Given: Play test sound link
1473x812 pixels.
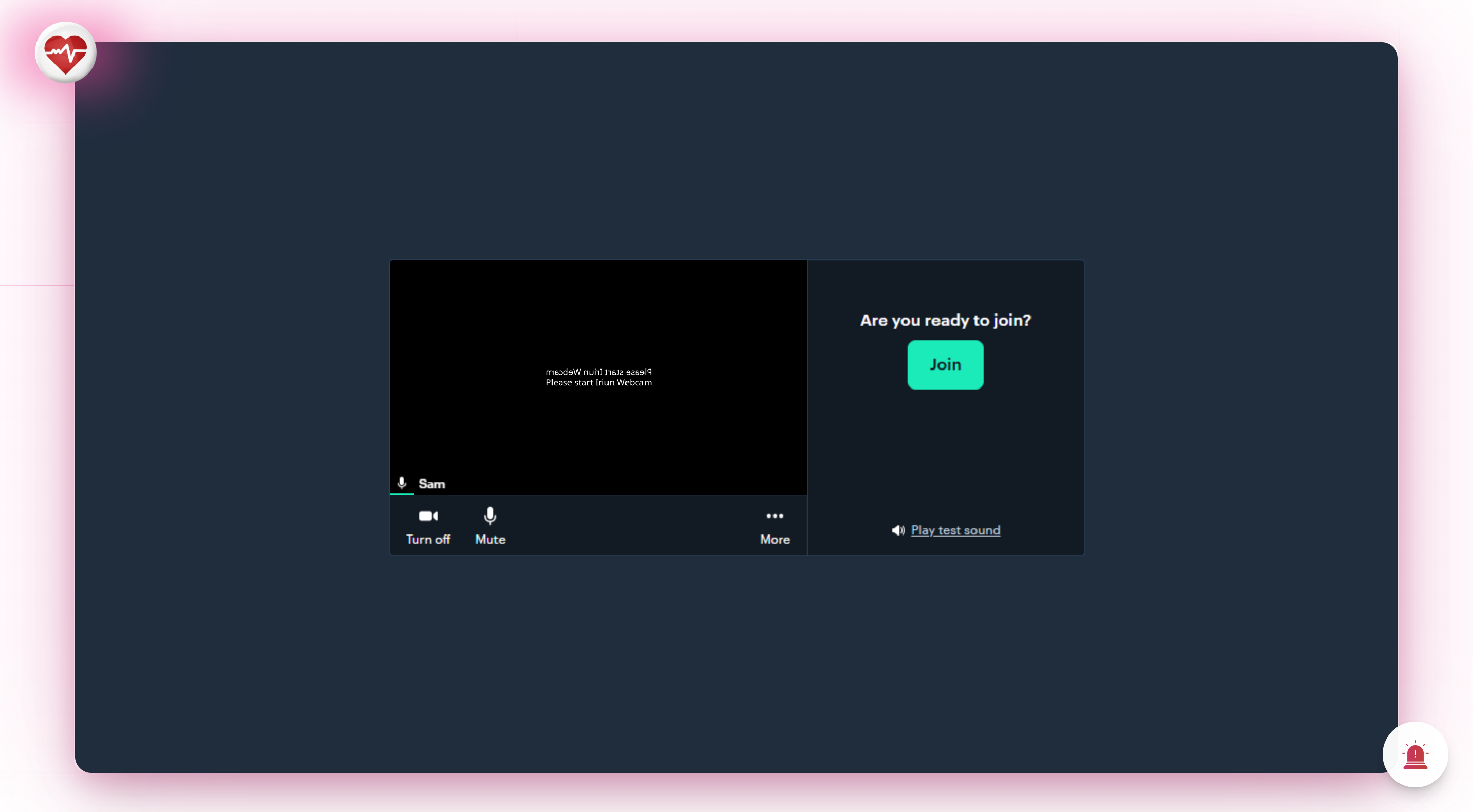Looking at the screenshot, I should [x=955, y=530].
